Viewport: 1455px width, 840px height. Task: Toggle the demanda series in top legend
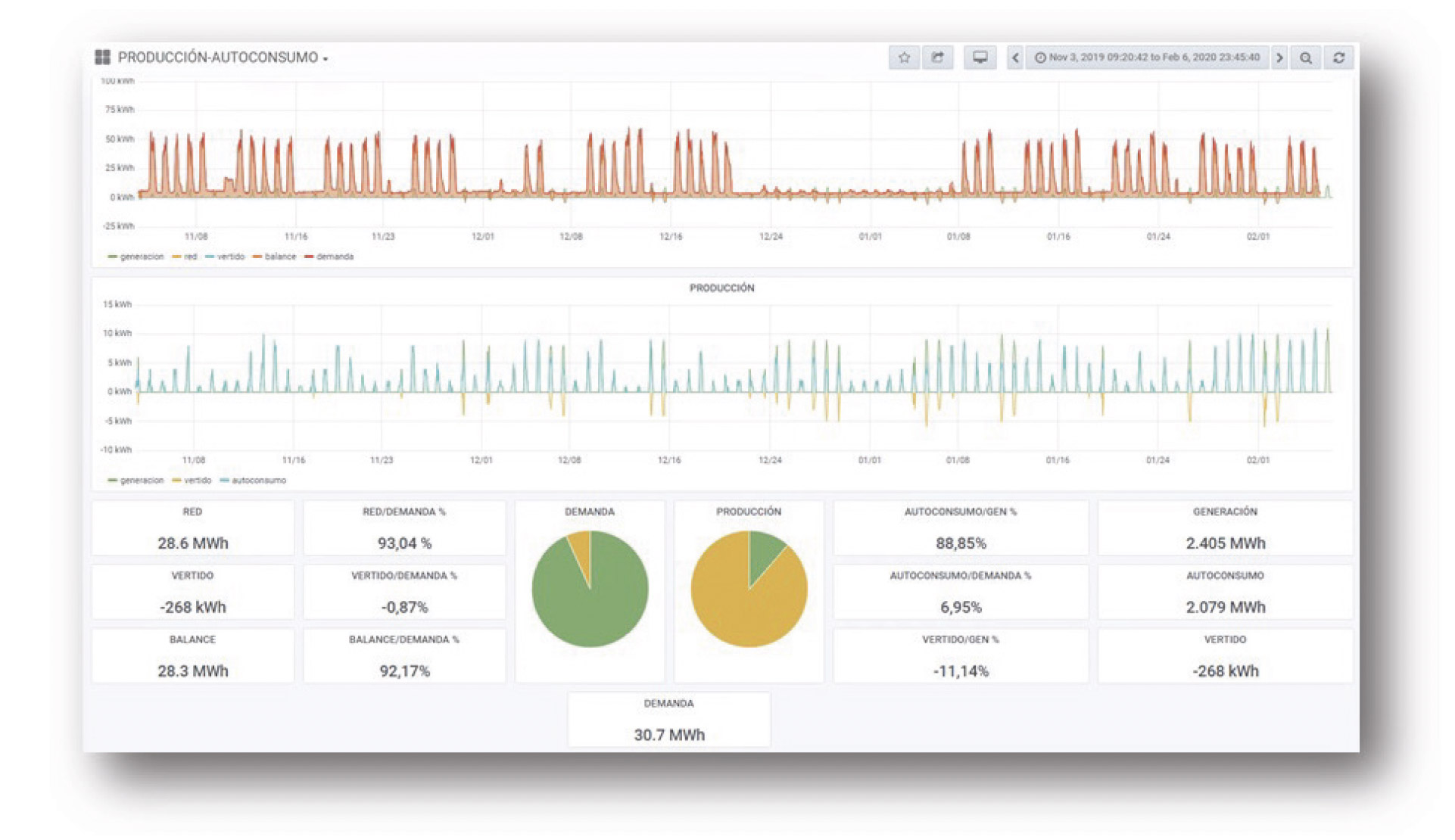pyautogui.click(x=329, y=257)
